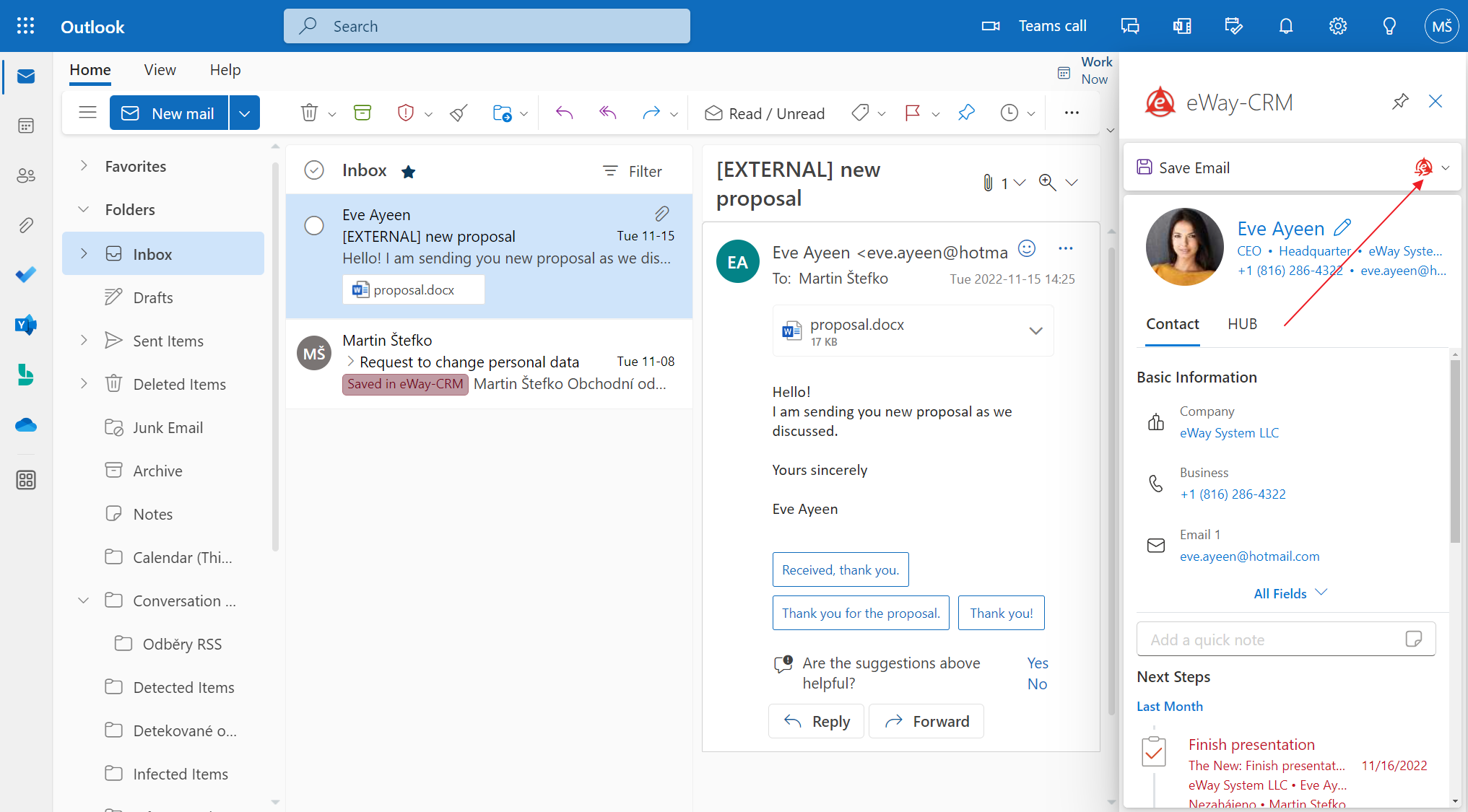This screenshot has width=1468, height=812.
Task: Toggle the select all messages circle
Action: [314, 170]
